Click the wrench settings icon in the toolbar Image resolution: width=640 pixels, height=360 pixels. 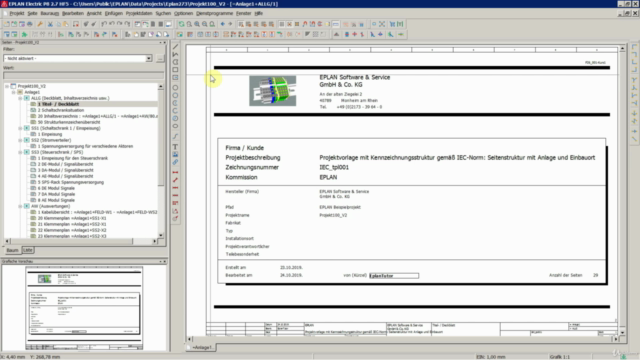[40, 24]
